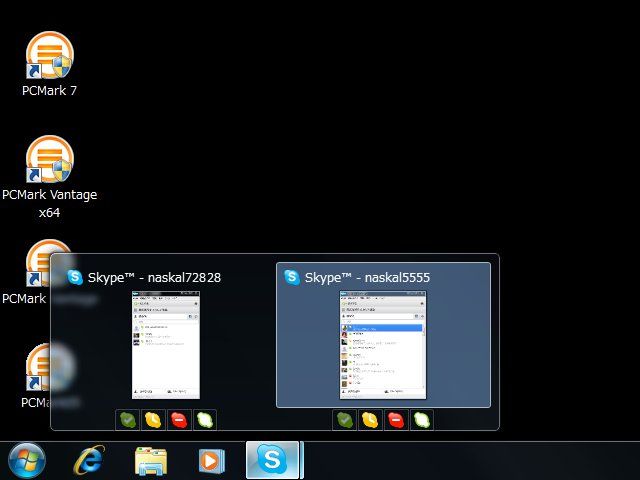Click the title text Skype™ - naskal5555
Screen dimensions: 640x480
[367, 278]
